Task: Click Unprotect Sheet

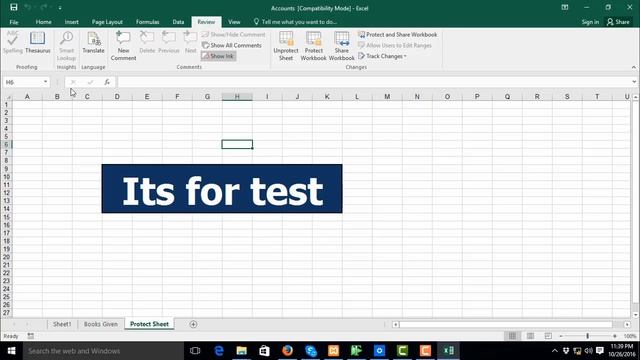Action: click(x=286, y=46)
